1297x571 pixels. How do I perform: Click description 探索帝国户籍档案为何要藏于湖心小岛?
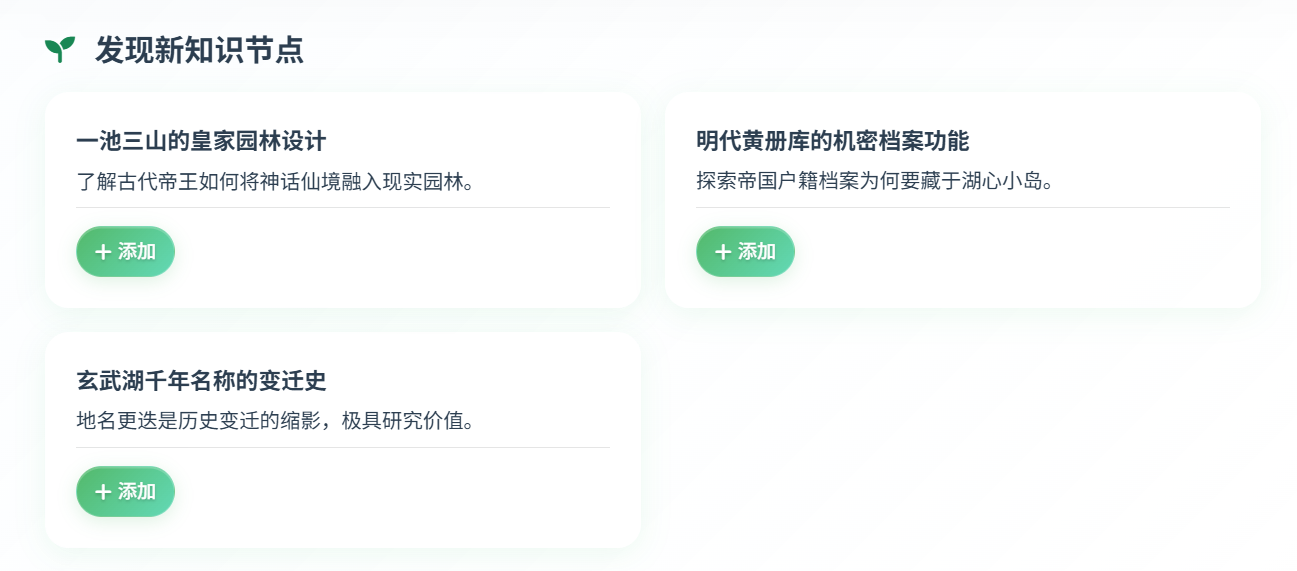876,182
